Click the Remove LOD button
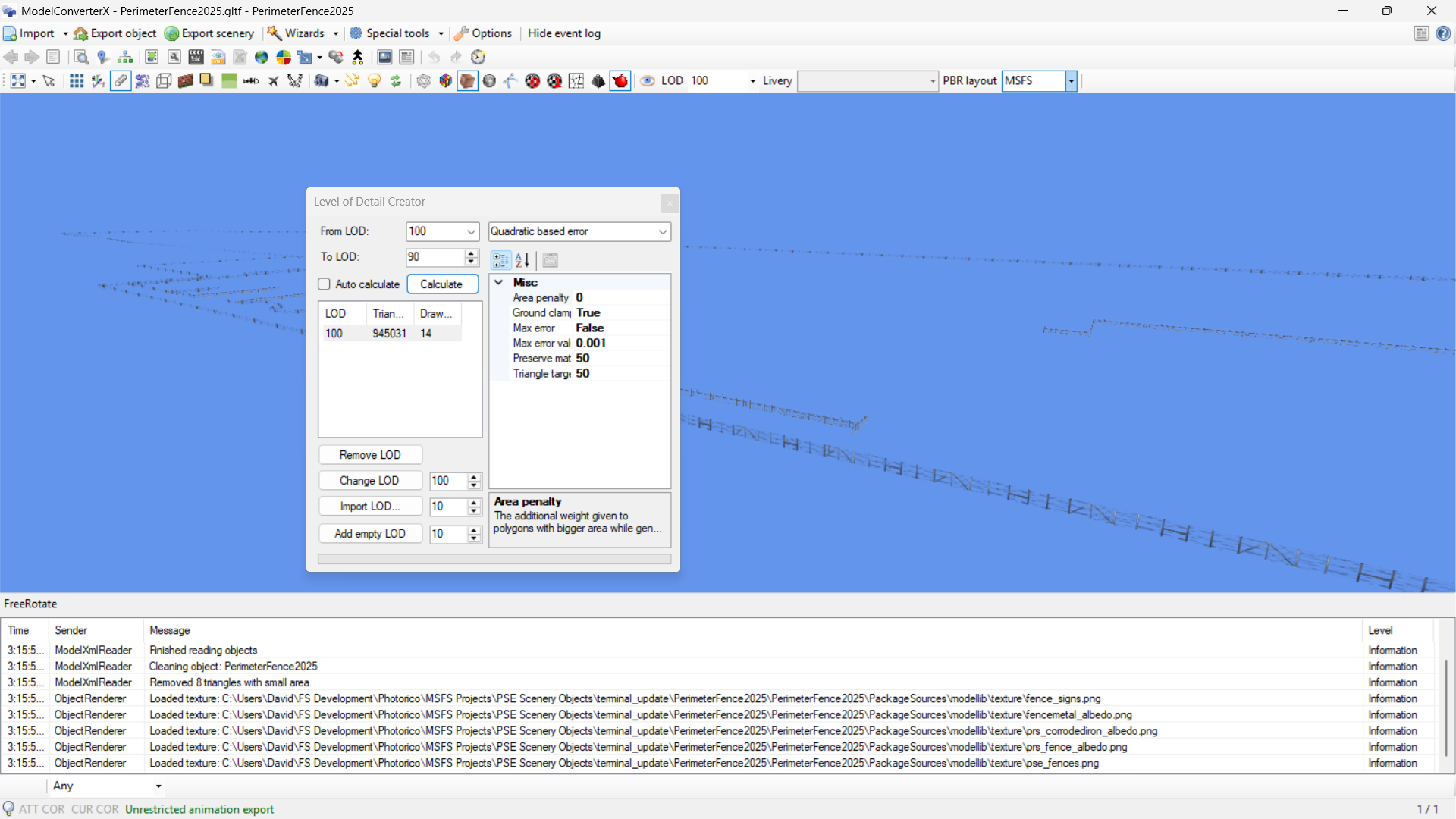Screen dimensions: 1456x819 [x=370, y=455]
